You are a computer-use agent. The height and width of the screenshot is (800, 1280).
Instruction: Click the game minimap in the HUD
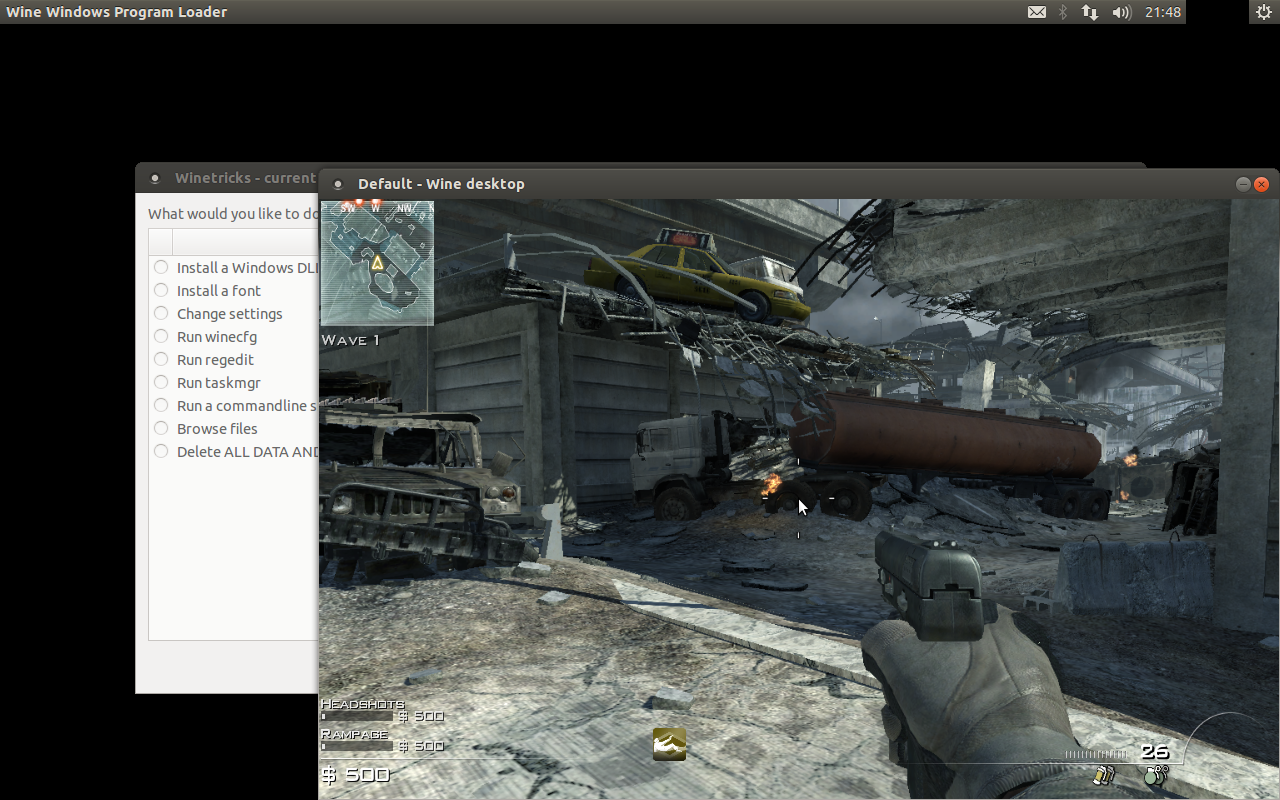(x=377, y=263)
